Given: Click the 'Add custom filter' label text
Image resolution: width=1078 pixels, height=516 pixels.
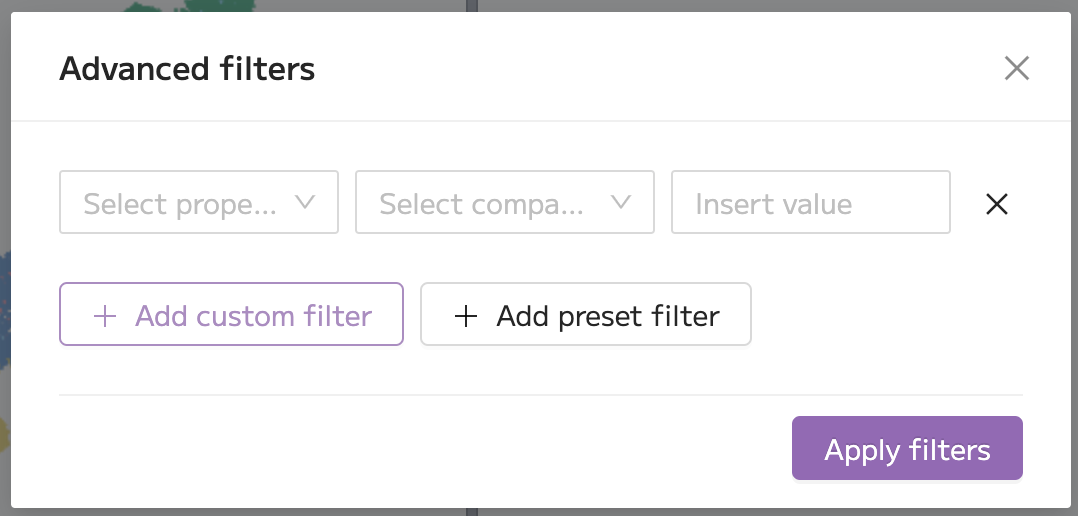Looking at the screenshot, I should click(x=253, y=316).
